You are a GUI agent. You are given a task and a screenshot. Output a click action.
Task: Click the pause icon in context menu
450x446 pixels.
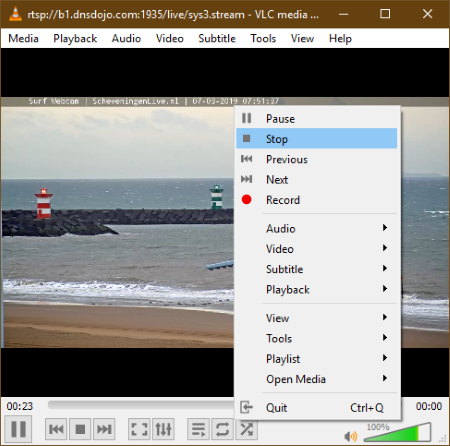(x=247, y=118)
